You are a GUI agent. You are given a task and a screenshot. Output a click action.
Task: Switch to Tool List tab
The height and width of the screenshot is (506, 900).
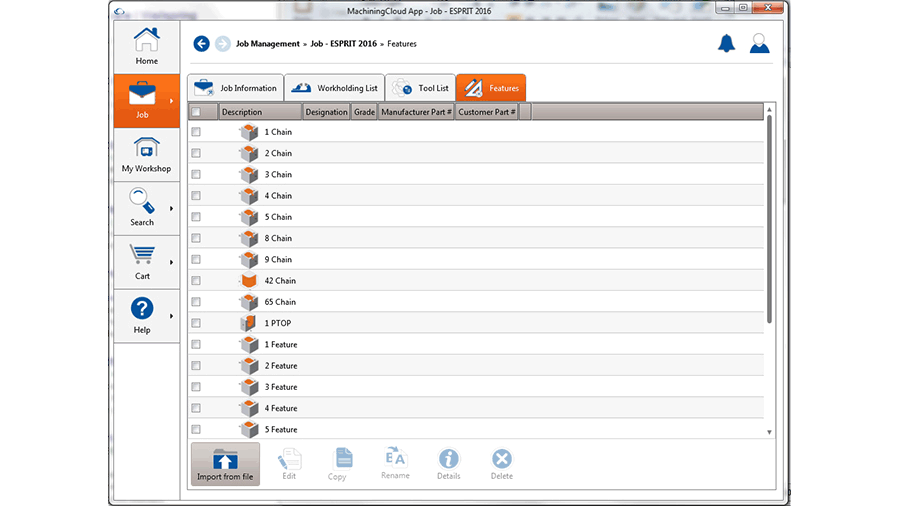[x=421, y=88]
